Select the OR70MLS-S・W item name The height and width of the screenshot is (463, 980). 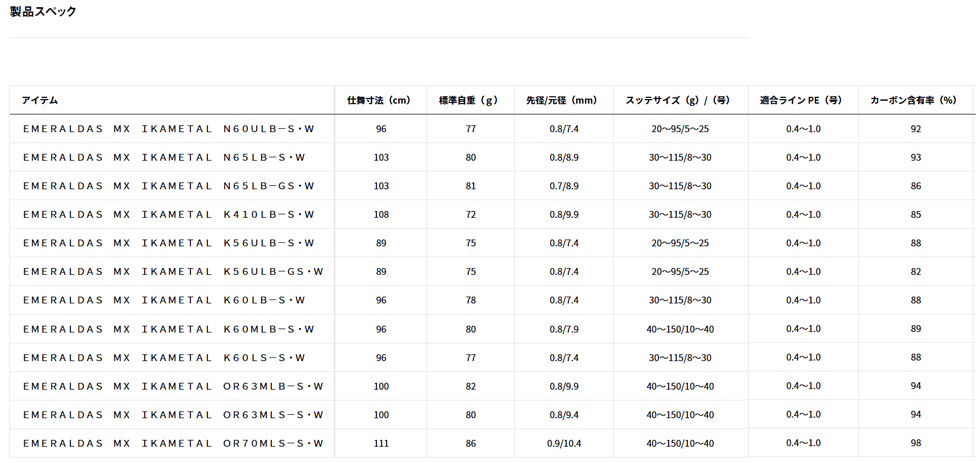click(173, 443)
